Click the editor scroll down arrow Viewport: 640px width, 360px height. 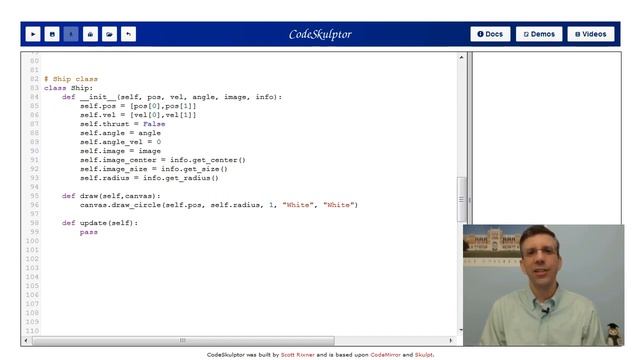pyautogui.click(x=461, y=330)
